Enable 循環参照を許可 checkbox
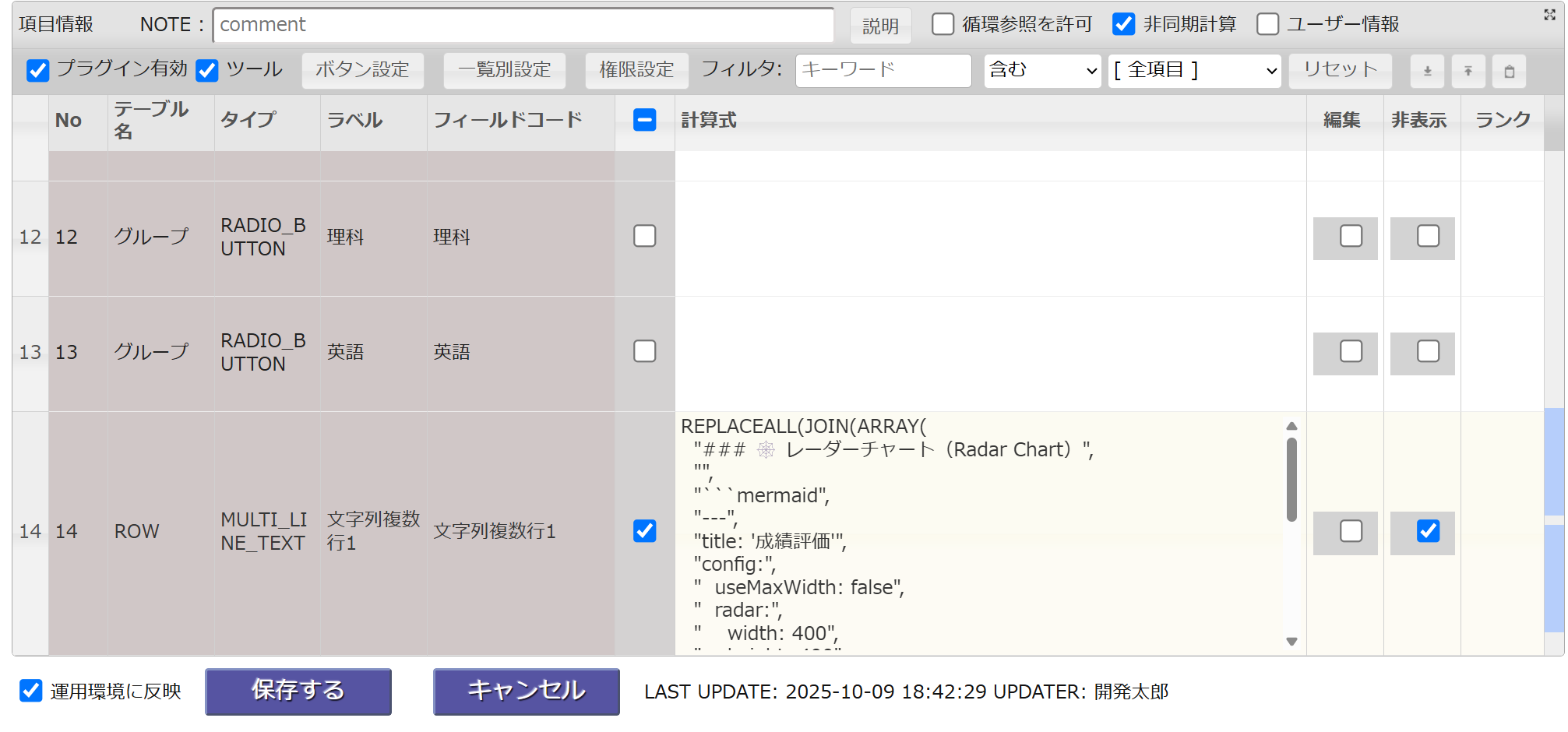The image size is (1568, 732). (943, 24)
